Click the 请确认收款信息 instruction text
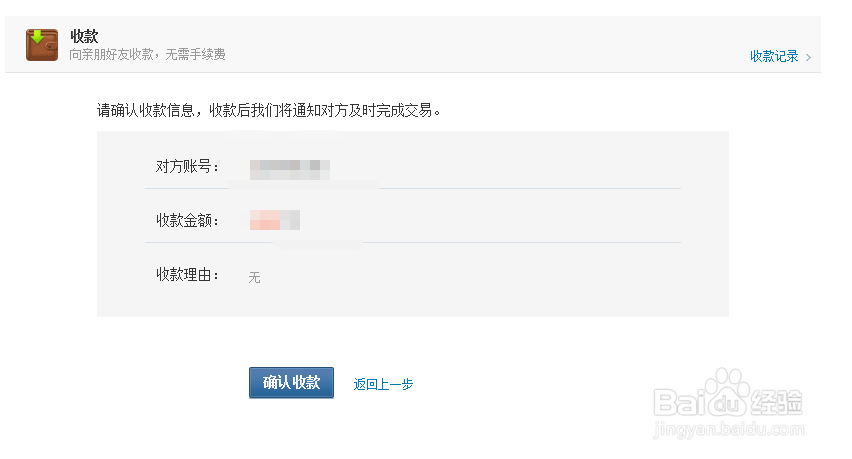 click(x=269, y=110)
